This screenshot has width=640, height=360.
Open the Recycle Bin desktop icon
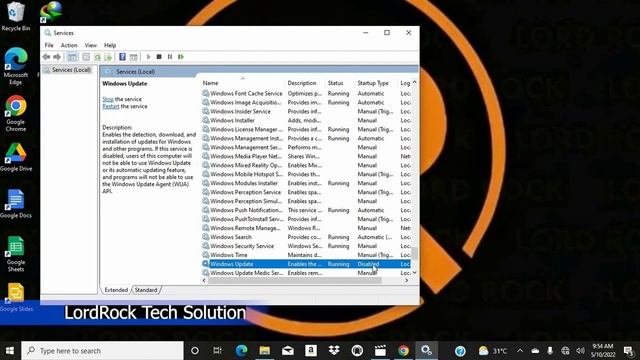click(16, 16)
